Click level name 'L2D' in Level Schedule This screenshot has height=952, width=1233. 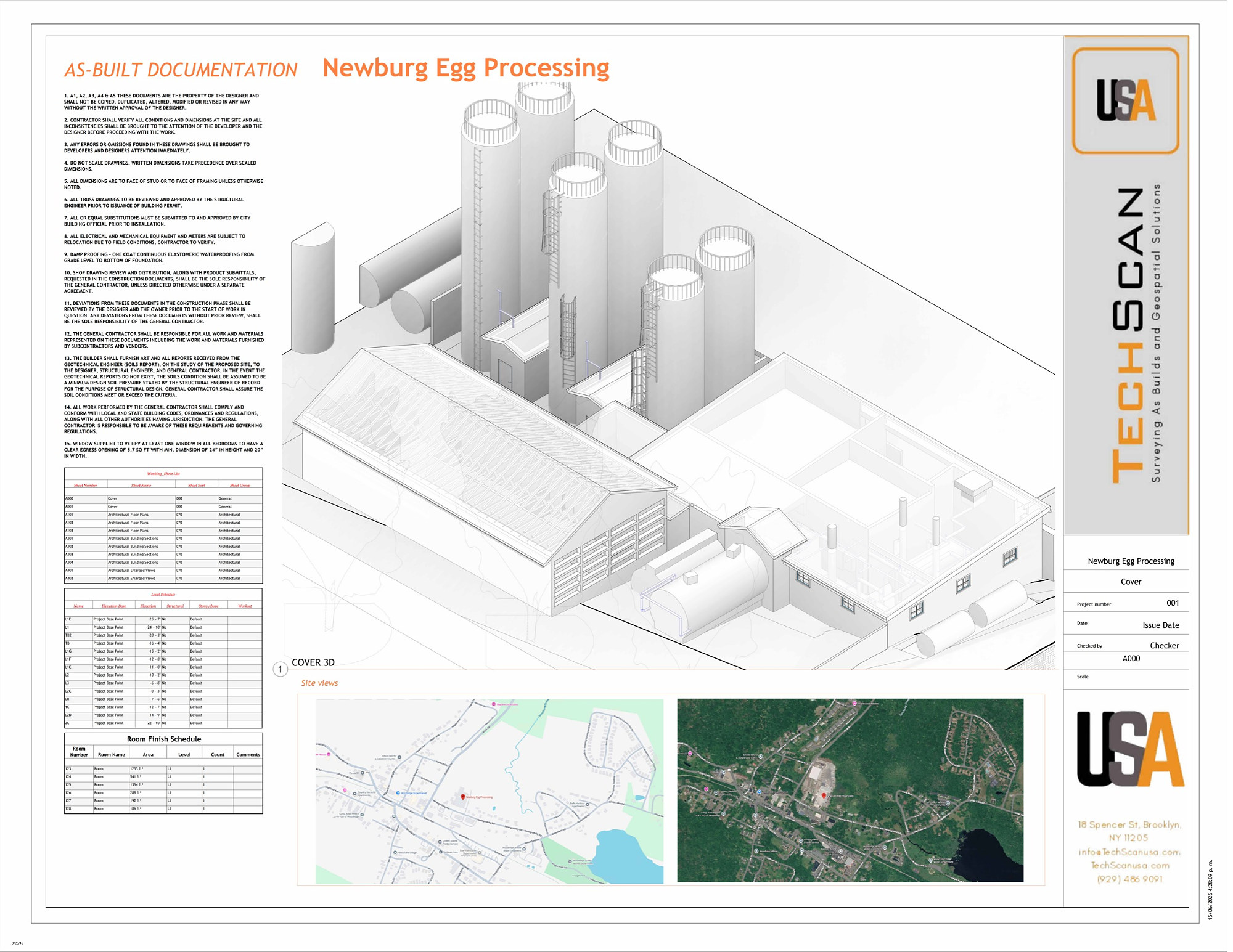coord(68,715)
